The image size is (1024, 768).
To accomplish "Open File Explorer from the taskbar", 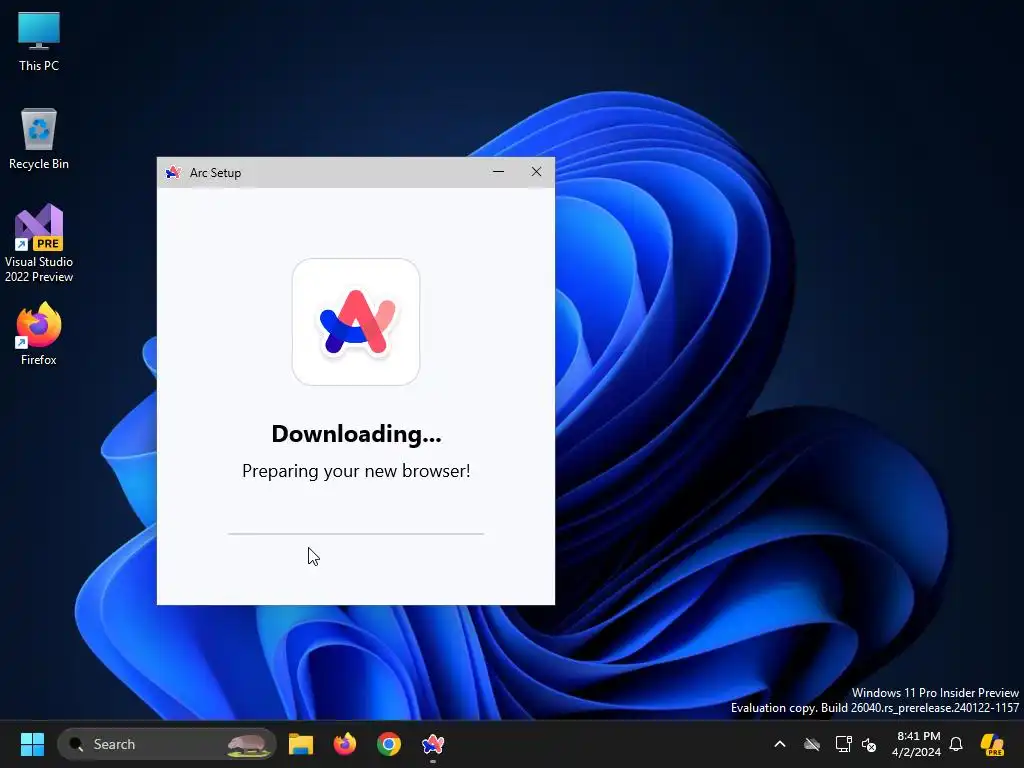I will (x=301, y=744).
